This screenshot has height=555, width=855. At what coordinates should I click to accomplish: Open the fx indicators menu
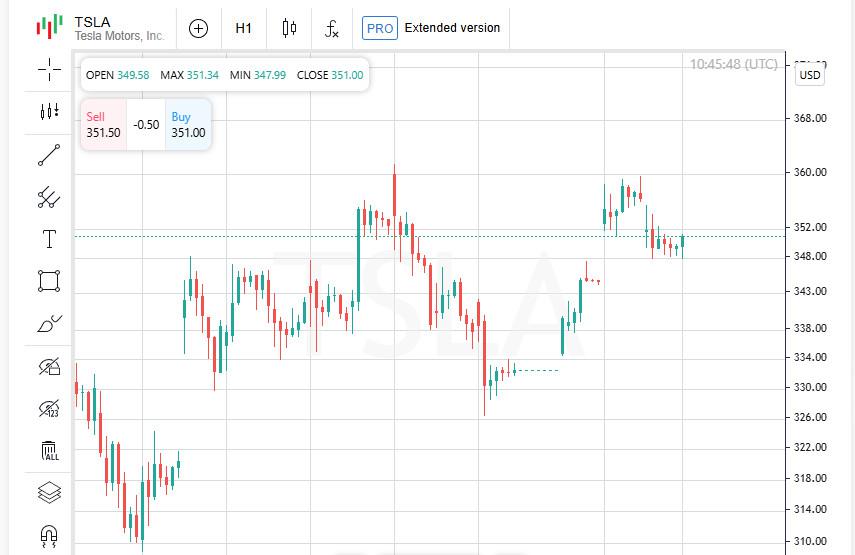point(332,28)
